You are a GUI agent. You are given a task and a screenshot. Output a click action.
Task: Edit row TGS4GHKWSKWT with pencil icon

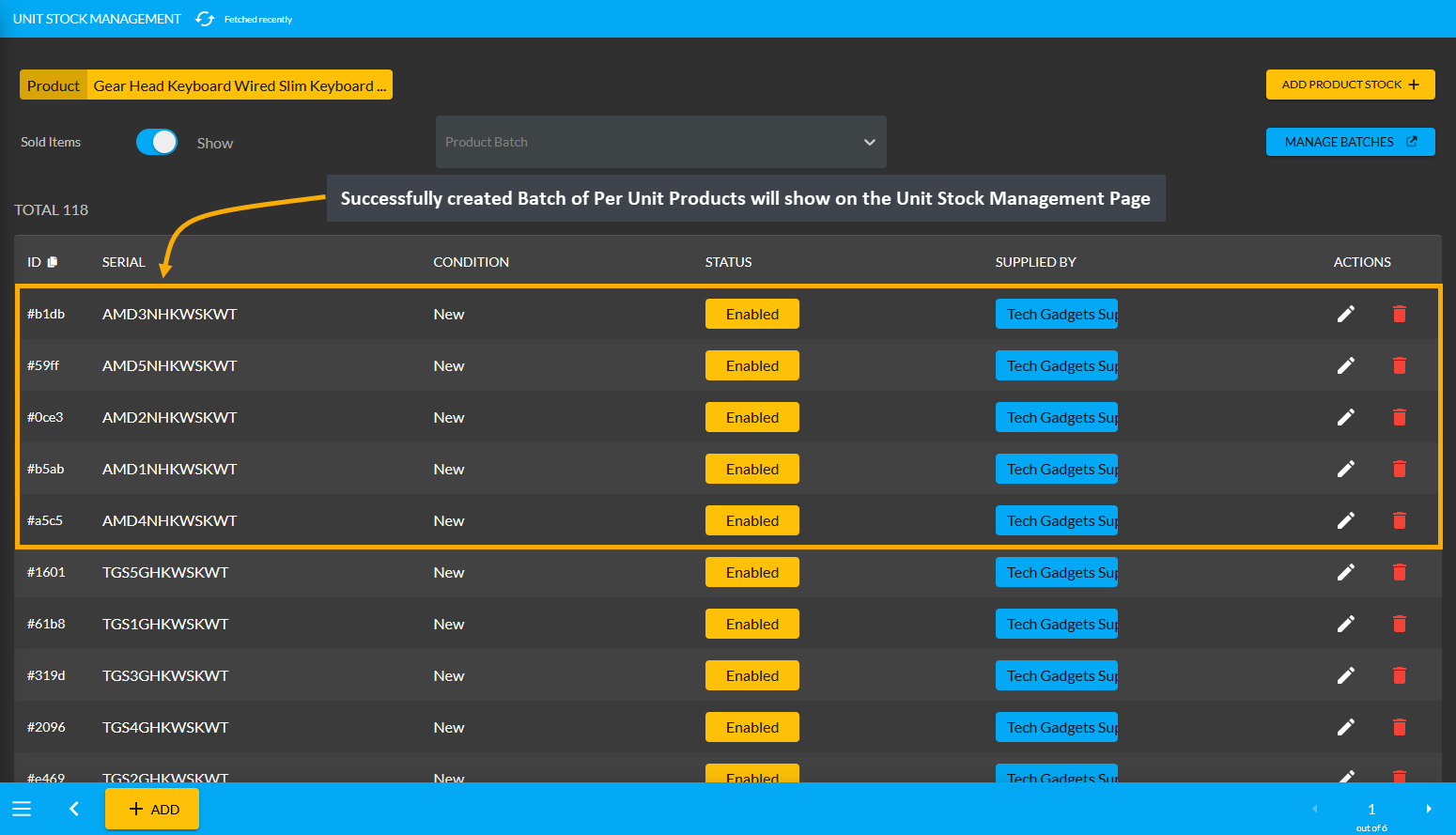click(x=1346, y=727)
